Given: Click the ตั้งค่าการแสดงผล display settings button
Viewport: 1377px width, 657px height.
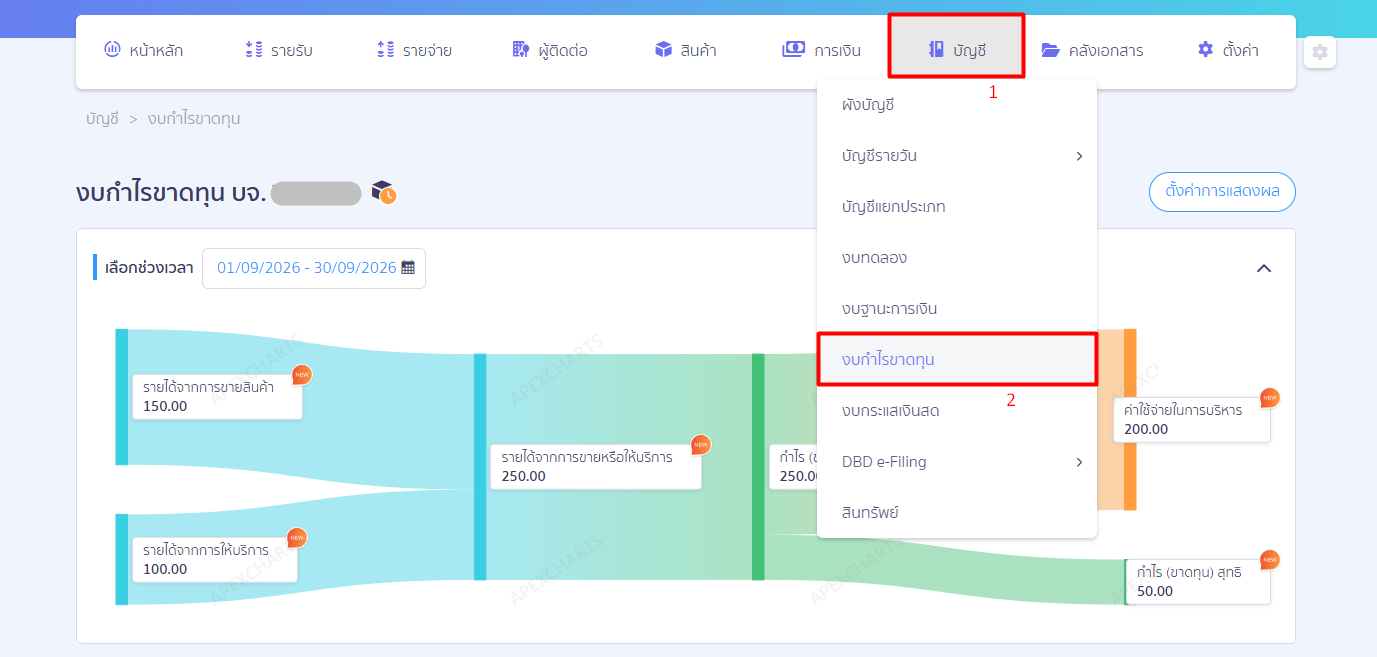Looking at the screenshot, I should tap(1222, 191).
